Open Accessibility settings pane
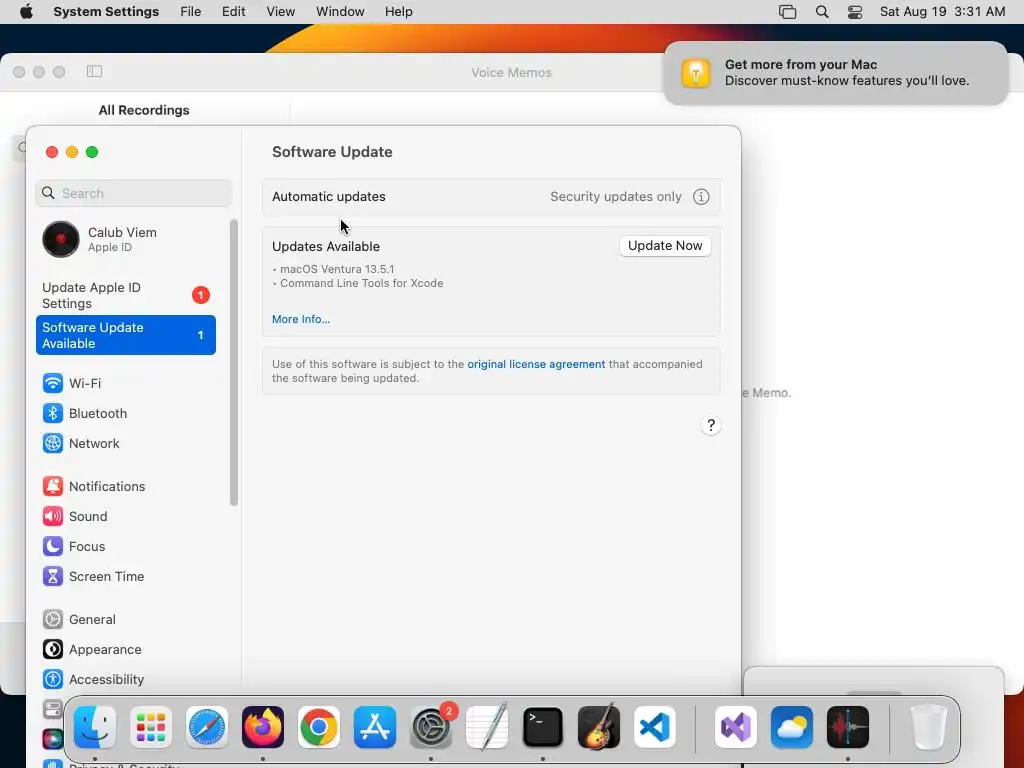The width and height of the screenshot is (1024, 768). [x=125, y=680]
